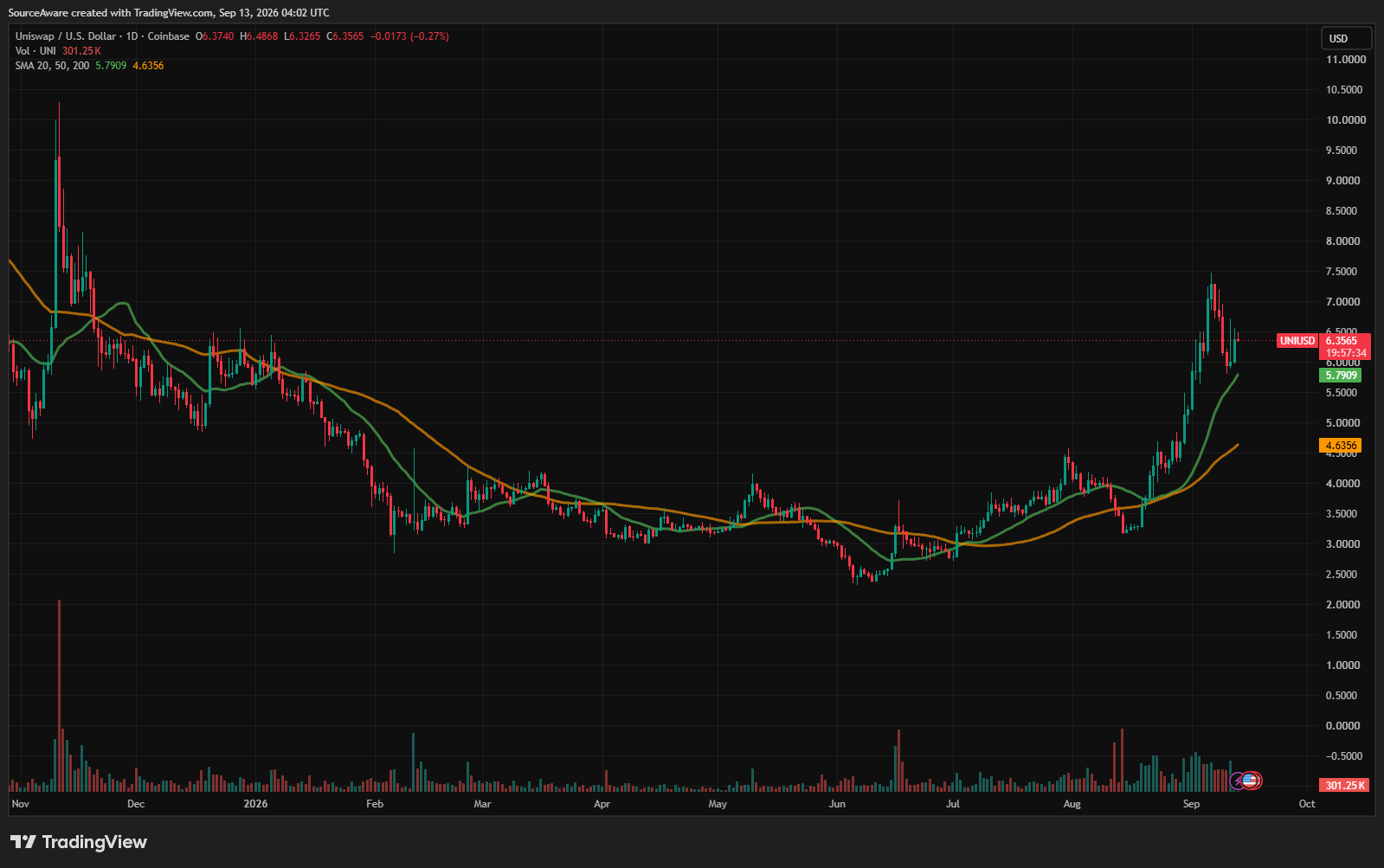
Task: Click the May label on the time axis
Action: 718,804
